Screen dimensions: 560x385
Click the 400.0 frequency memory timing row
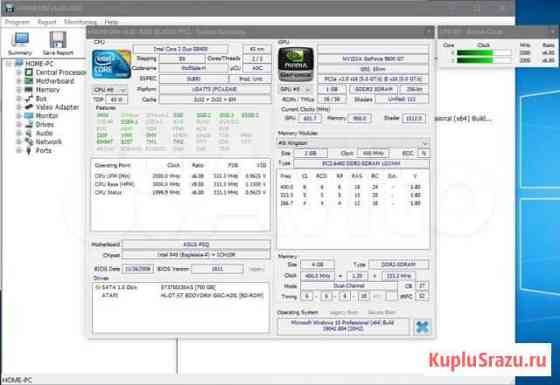click(351, 187)
